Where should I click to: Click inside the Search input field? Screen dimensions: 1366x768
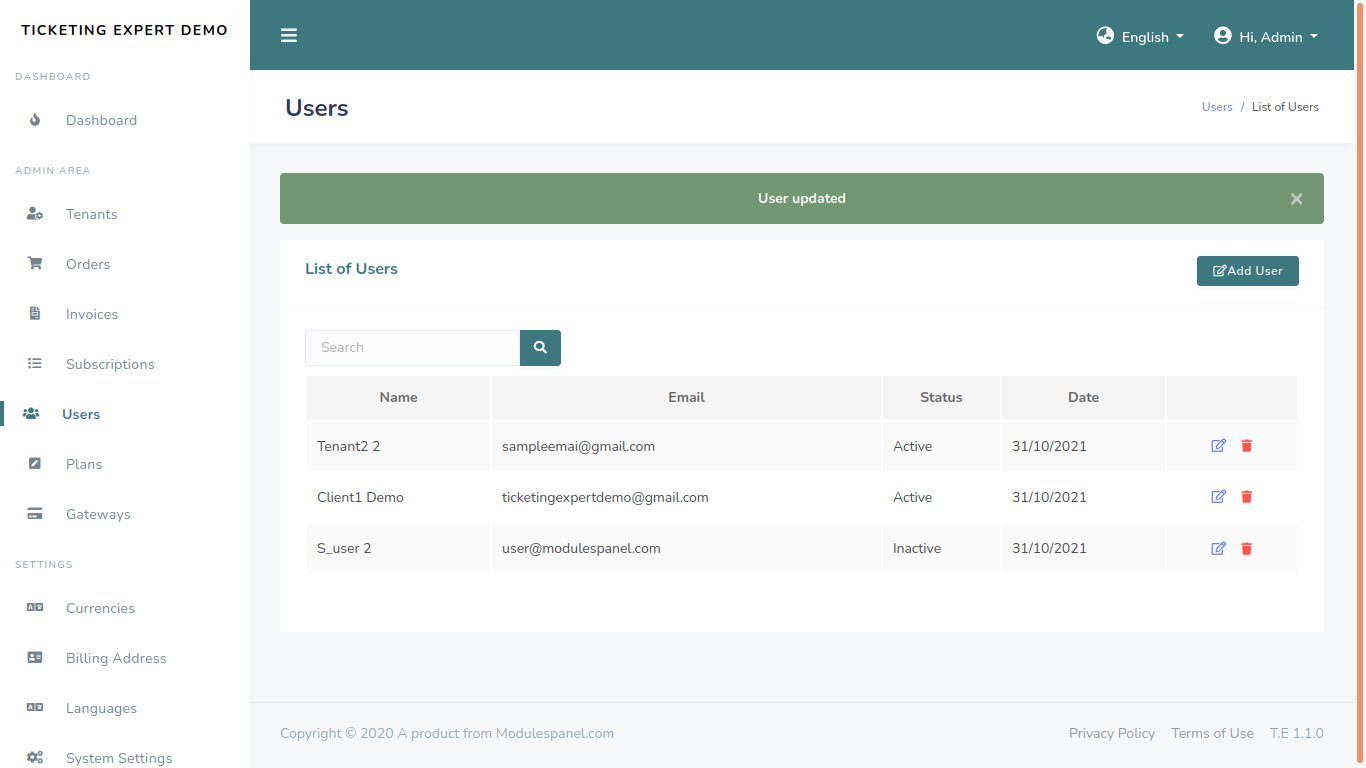[412, 347]
